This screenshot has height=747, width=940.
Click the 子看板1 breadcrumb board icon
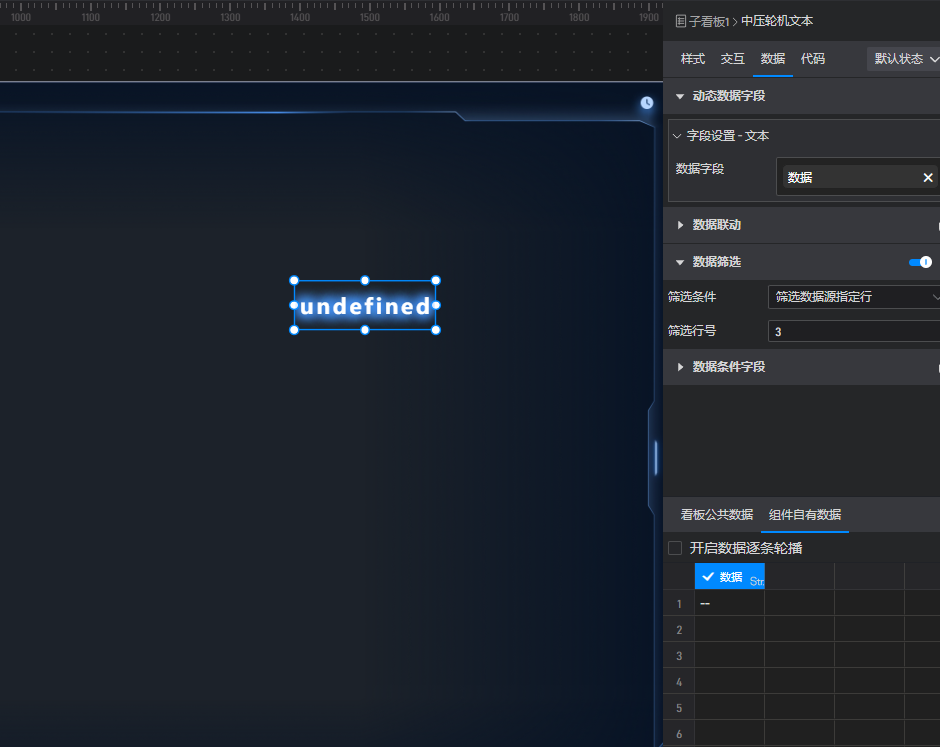coord(681,21)
